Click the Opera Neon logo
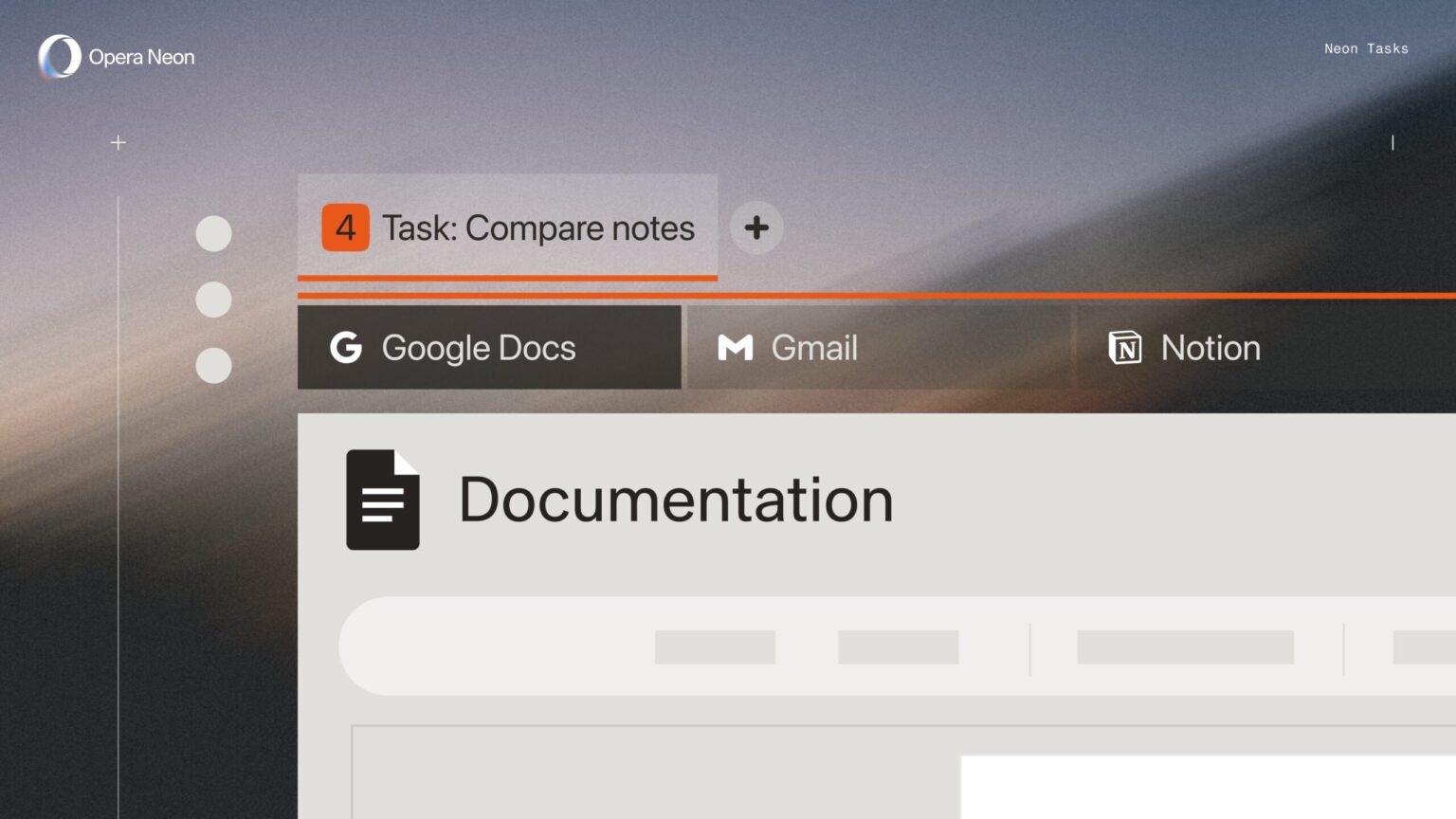The image size is (1456, 819). pos(59,57)
